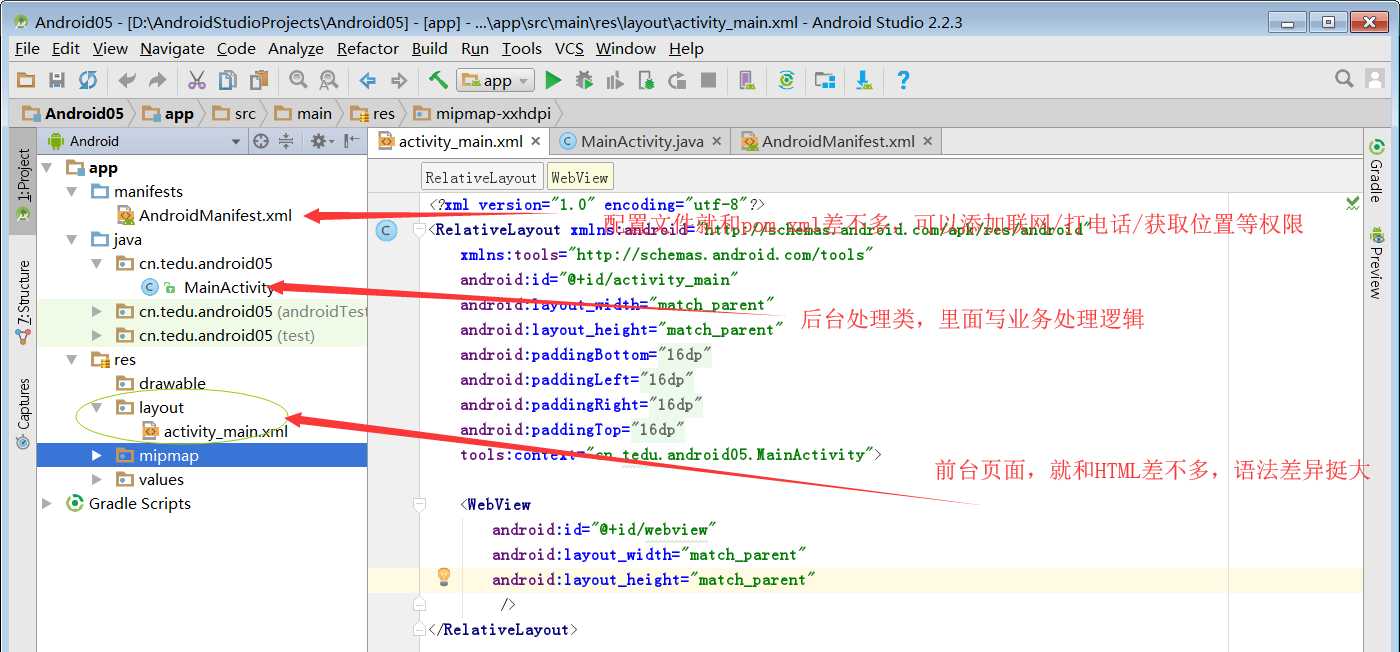Viewport: 1400px width, 652px height.
Task: Click RelativeLayout breadcrumb in editor
Action: click(481, 177)
